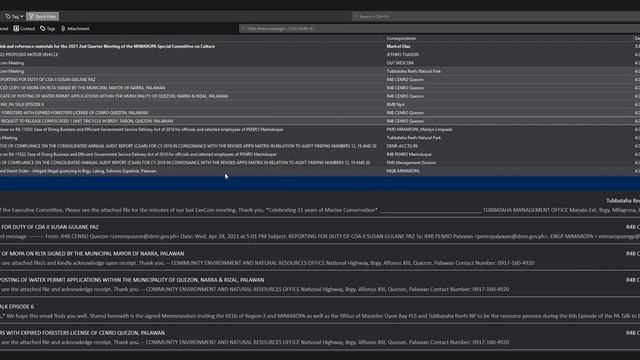Toggle the Tags quick filter

[x=47, y=29]
